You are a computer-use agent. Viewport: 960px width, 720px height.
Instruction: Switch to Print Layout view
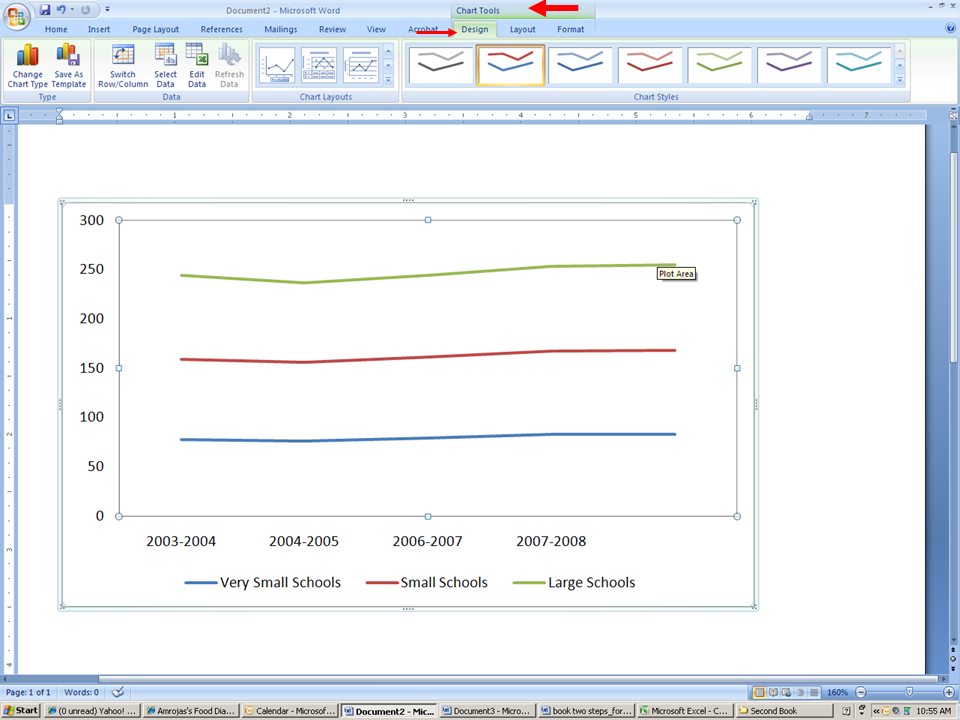pos(760,692)
